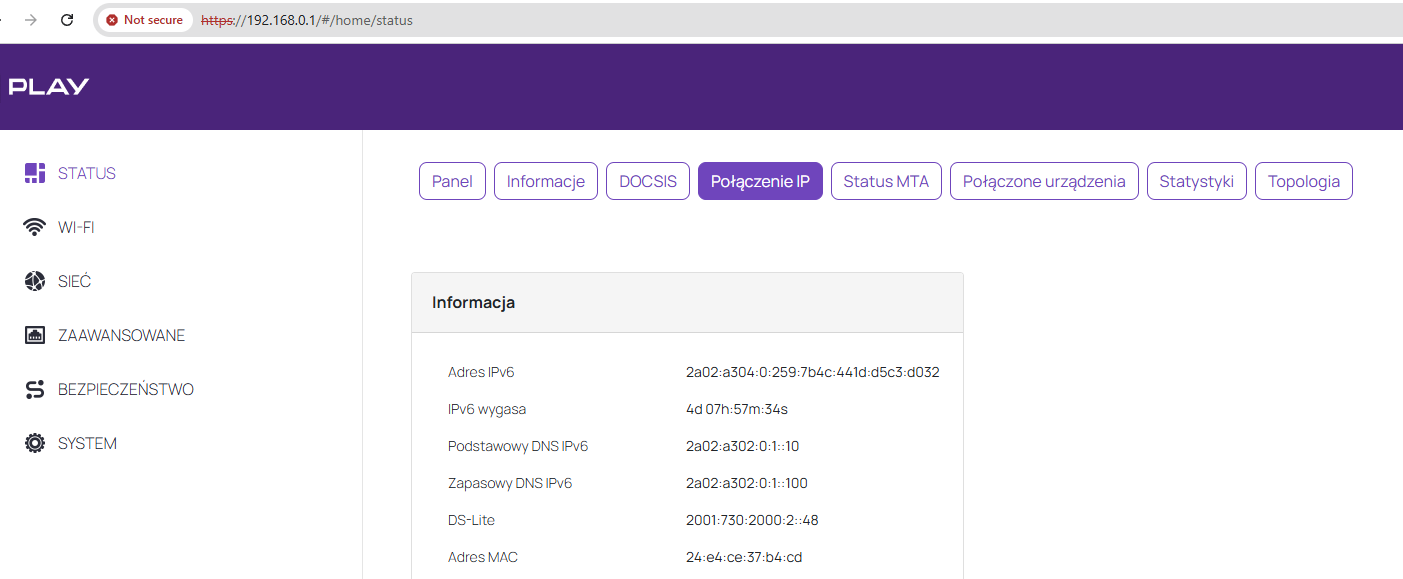Viewport: 1403px width, 579px height.
Task: Click the browser address bar URL
Action: pyautogui.click(x=320, y=20)
